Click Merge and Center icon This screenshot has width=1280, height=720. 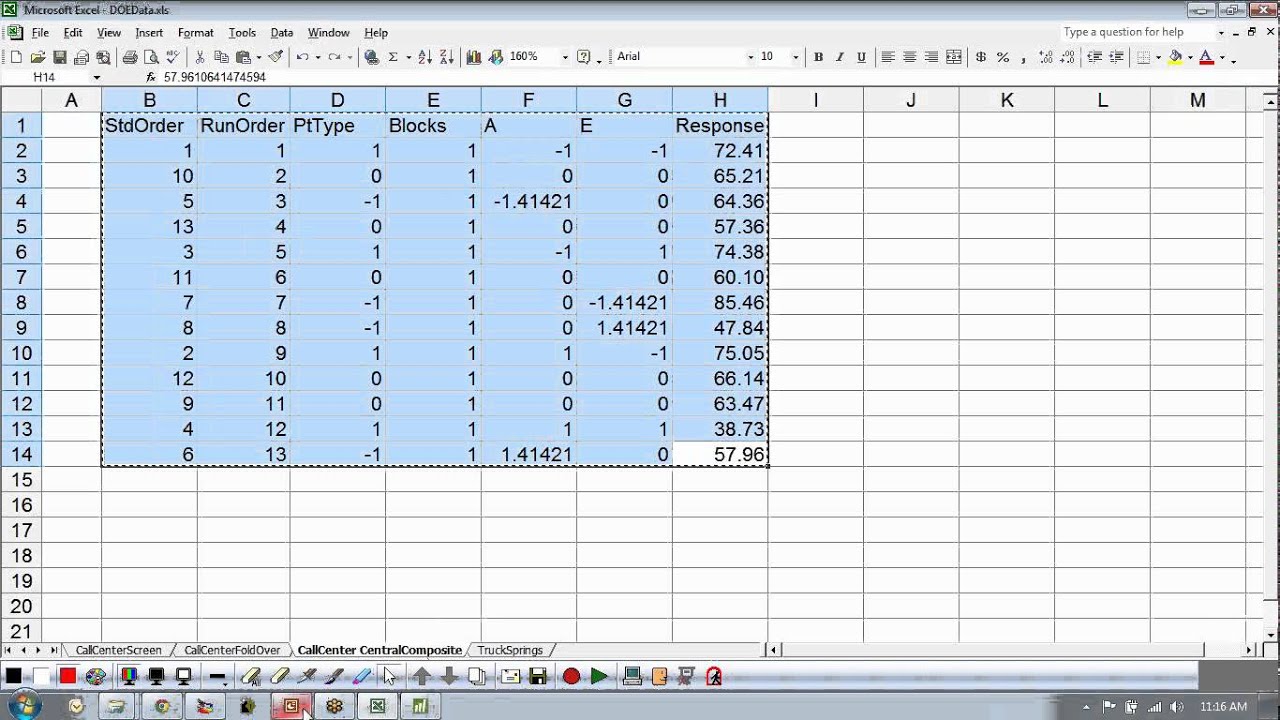953,57
